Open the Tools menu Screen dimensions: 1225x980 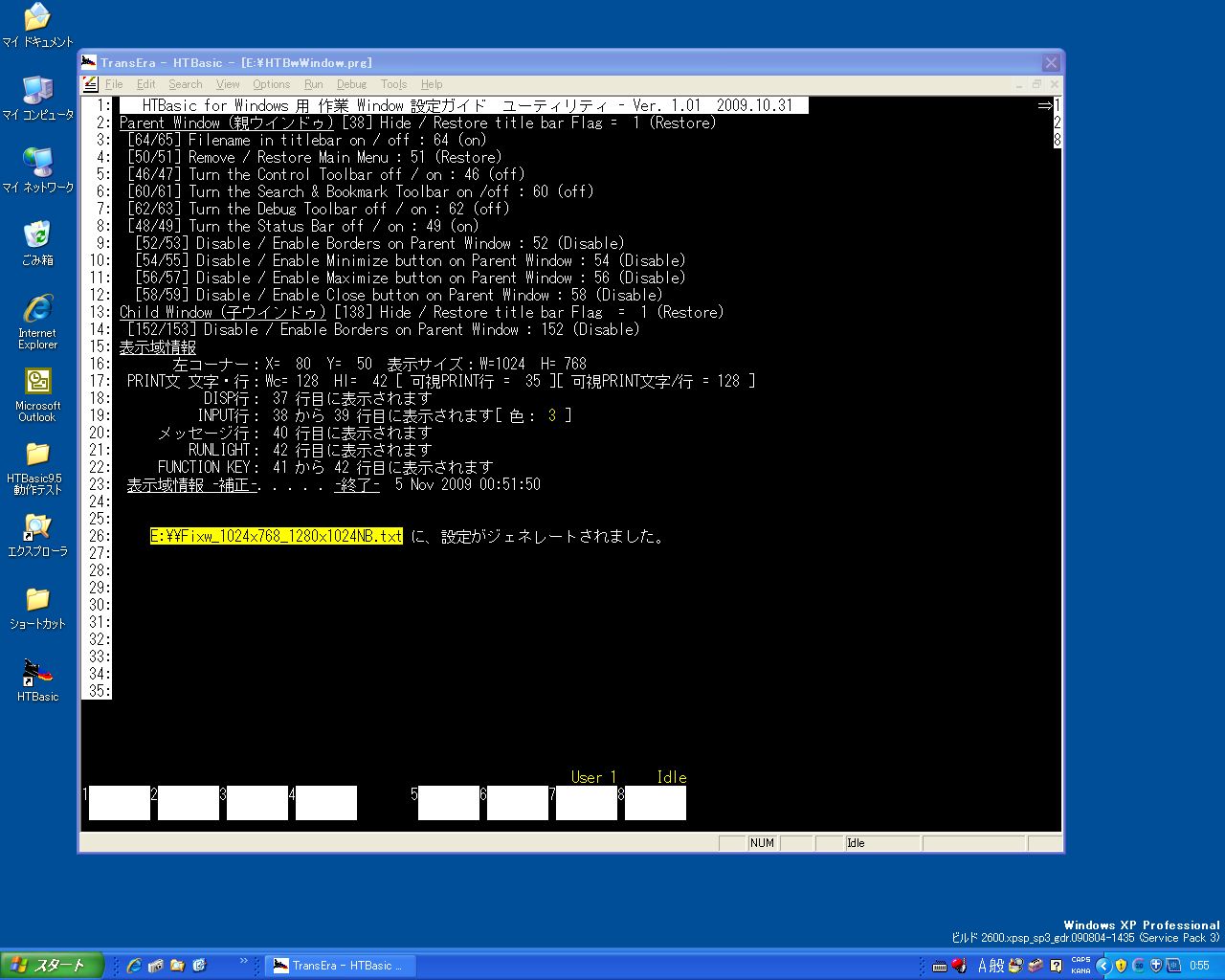click(393, 84)
